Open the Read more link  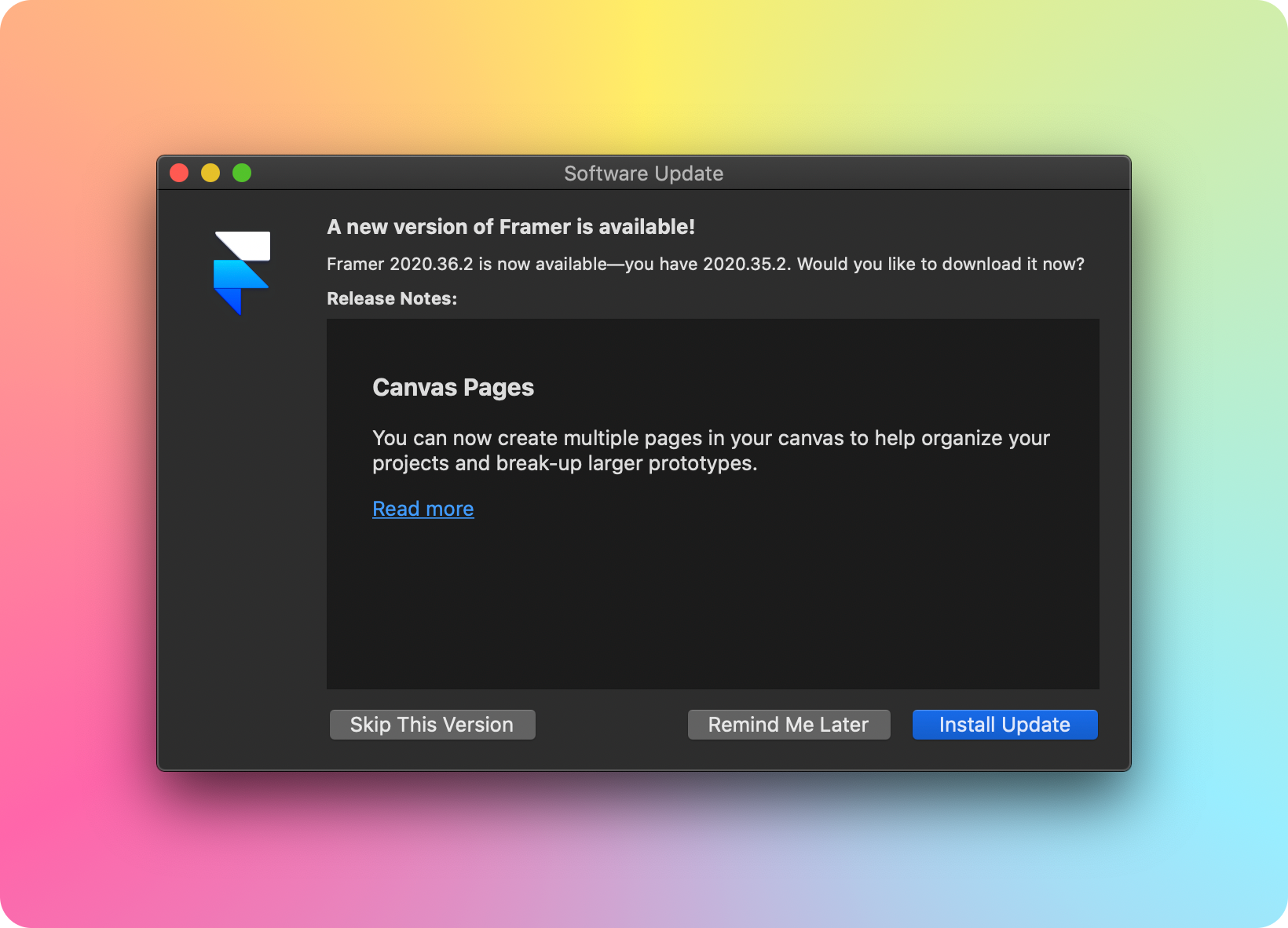click(x=423, y=509)
